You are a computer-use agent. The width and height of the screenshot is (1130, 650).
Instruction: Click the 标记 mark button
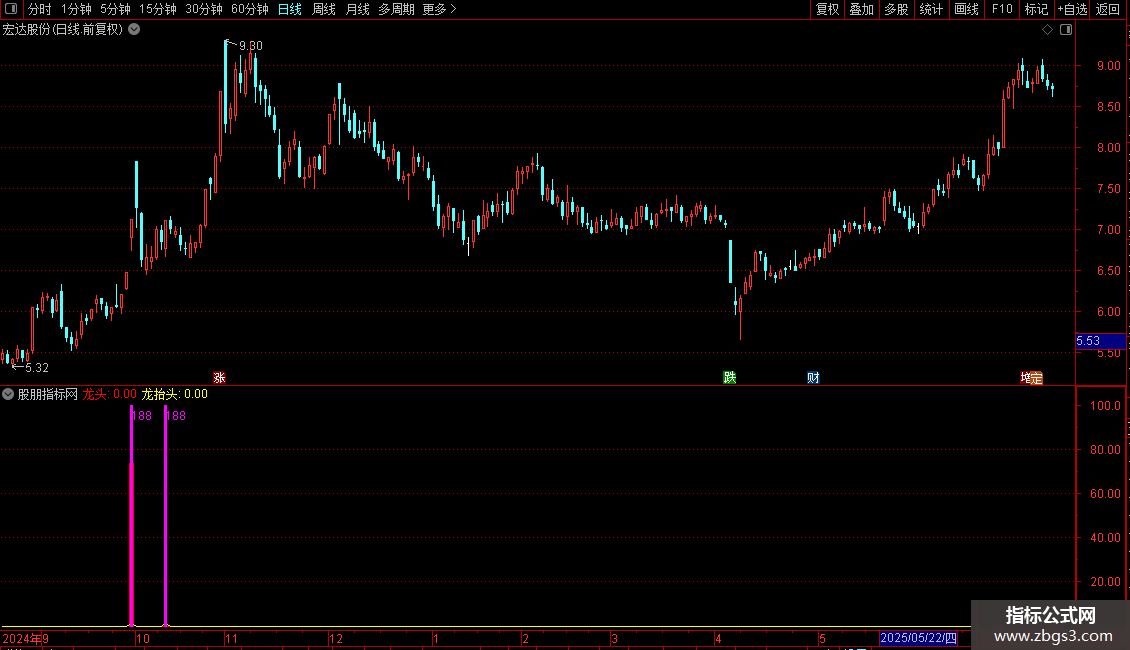coord(1036,9)
